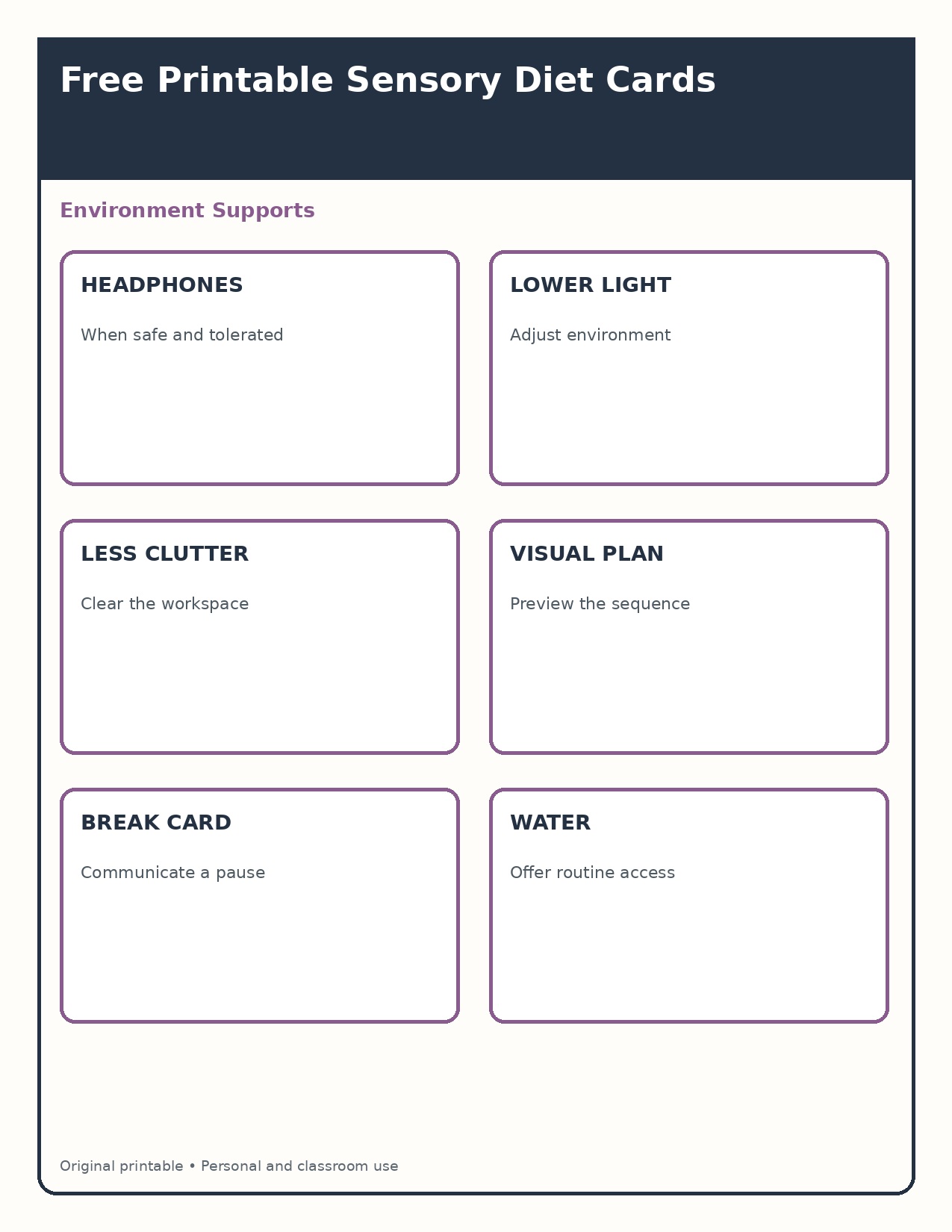Click the LESS CLUTTER card title

tap(164, 554)
